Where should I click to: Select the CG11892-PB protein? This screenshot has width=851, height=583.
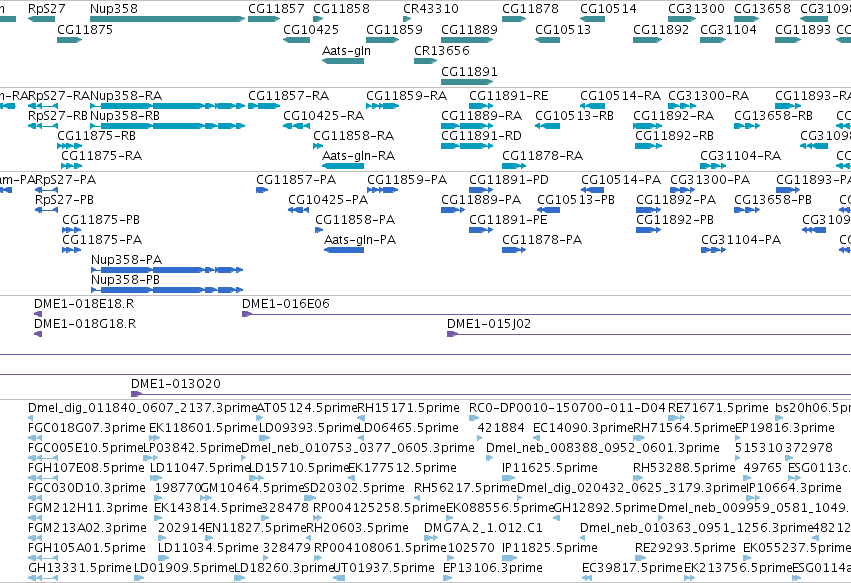pos(649,230)
